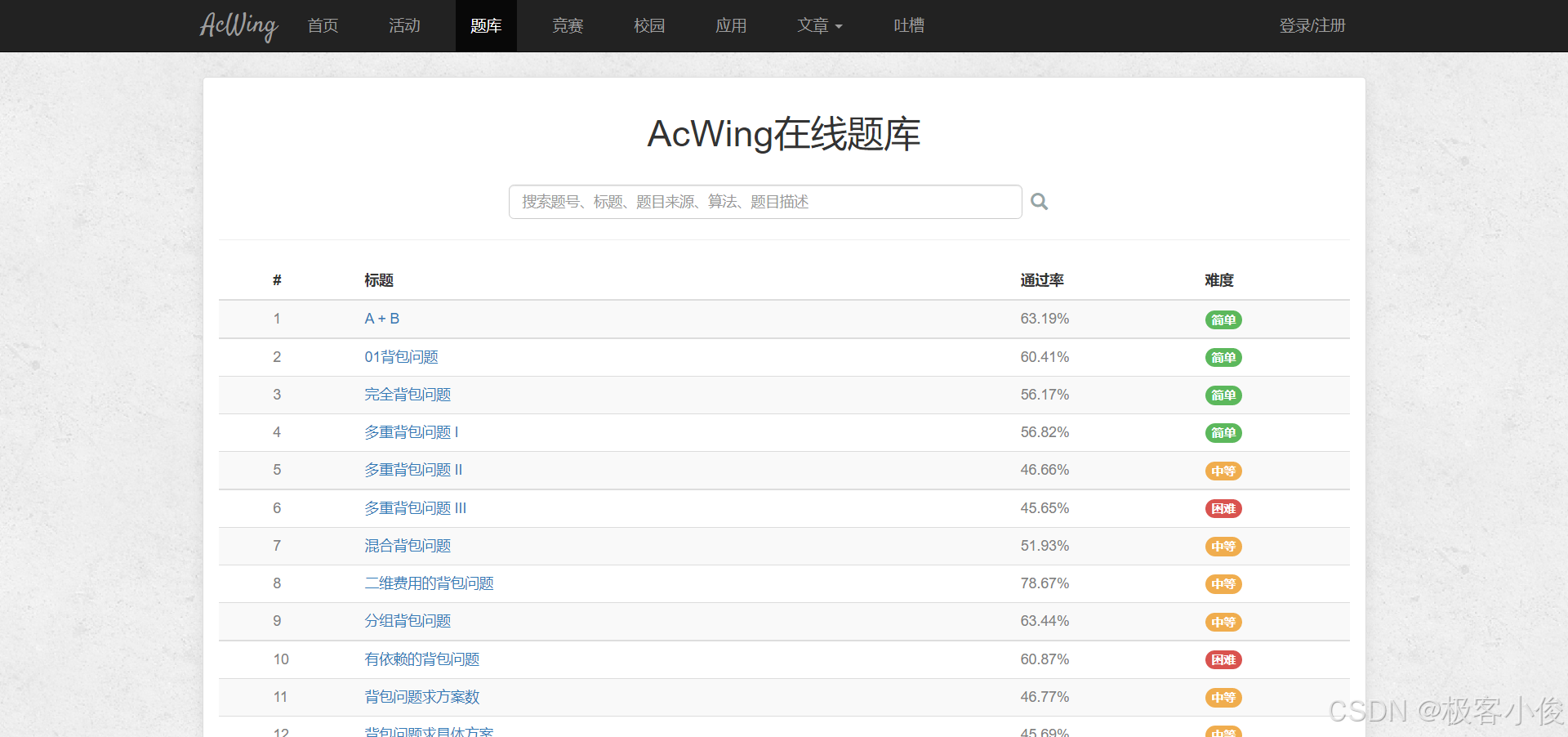Click 简单 badge in 多重背包问题 I row
The height and width of the screenshot is (737, 1568).
tap(1223, 433)
